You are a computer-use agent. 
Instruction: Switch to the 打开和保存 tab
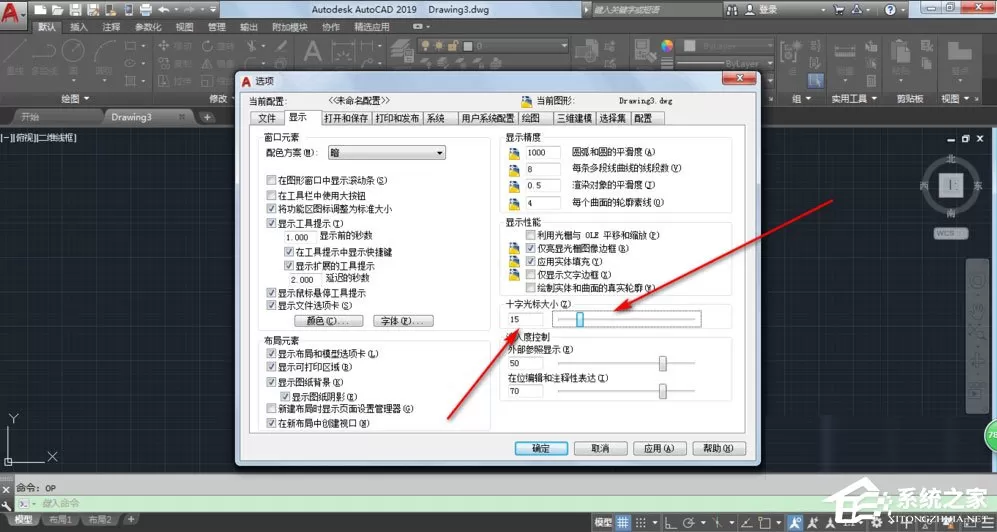pos(347,118)
